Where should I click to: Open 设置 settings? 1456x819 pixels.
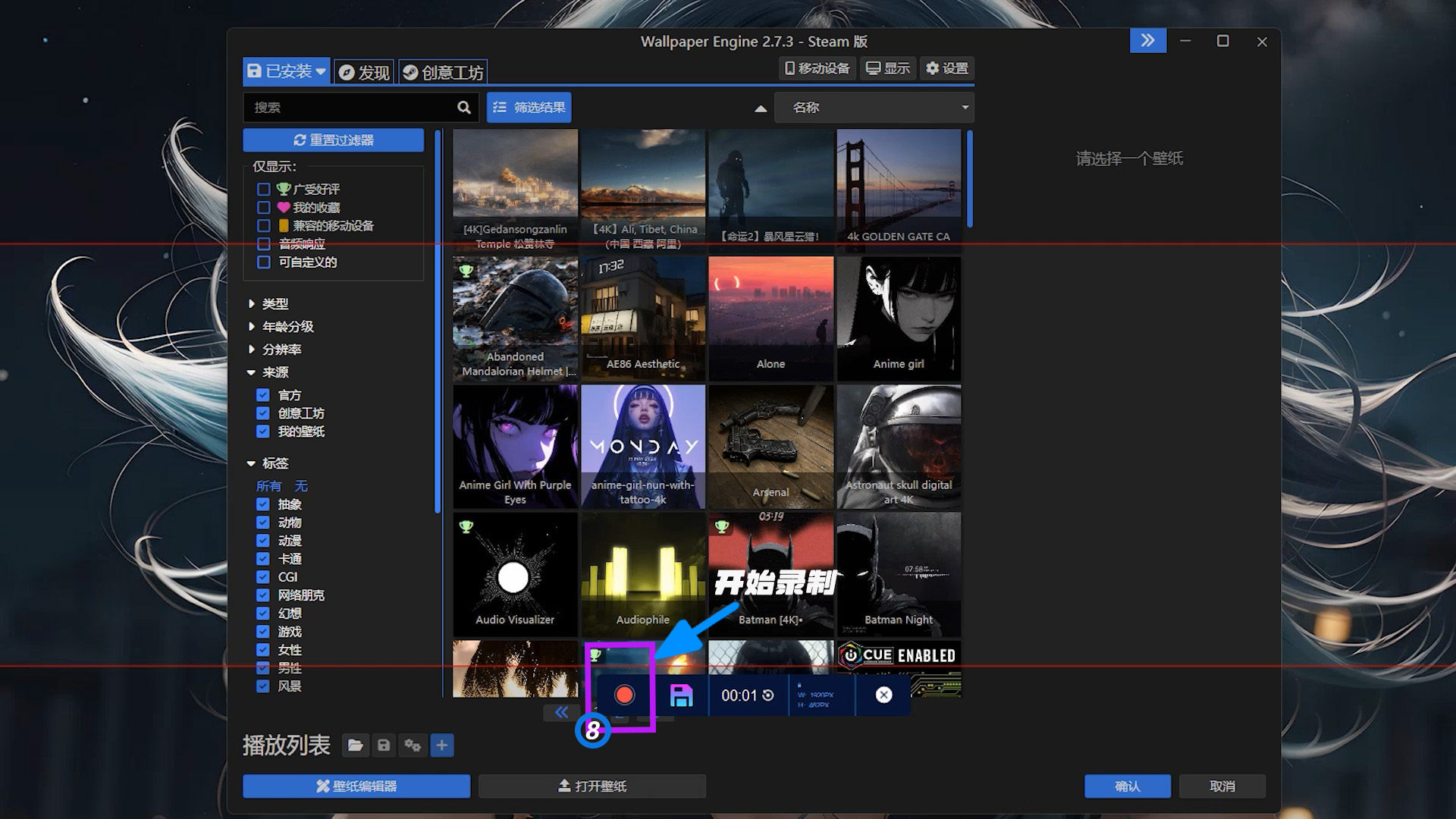coord(947,68)
